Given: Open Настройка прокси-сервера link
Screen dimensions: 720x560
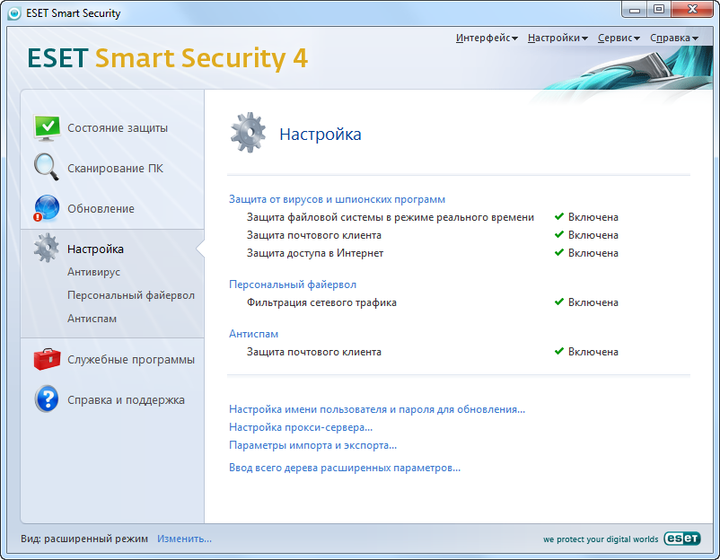Looking at the screenshot, I should click(301, 427).
